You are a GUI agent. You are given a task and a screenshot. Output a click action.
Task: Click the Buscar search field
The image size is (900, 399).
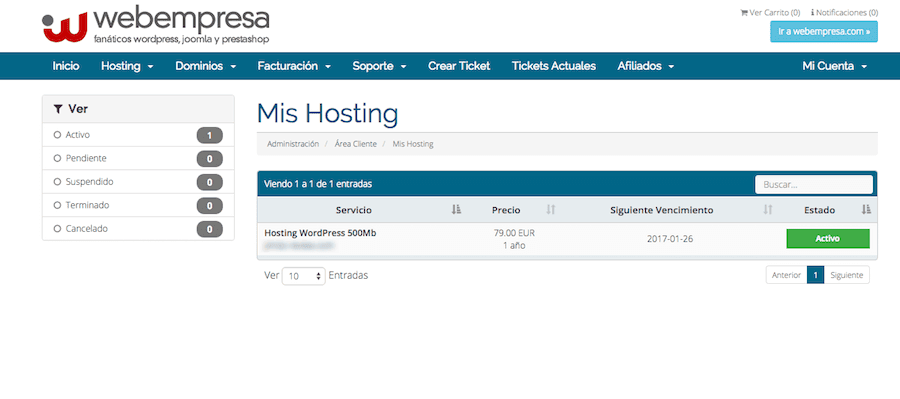(814, 185)
